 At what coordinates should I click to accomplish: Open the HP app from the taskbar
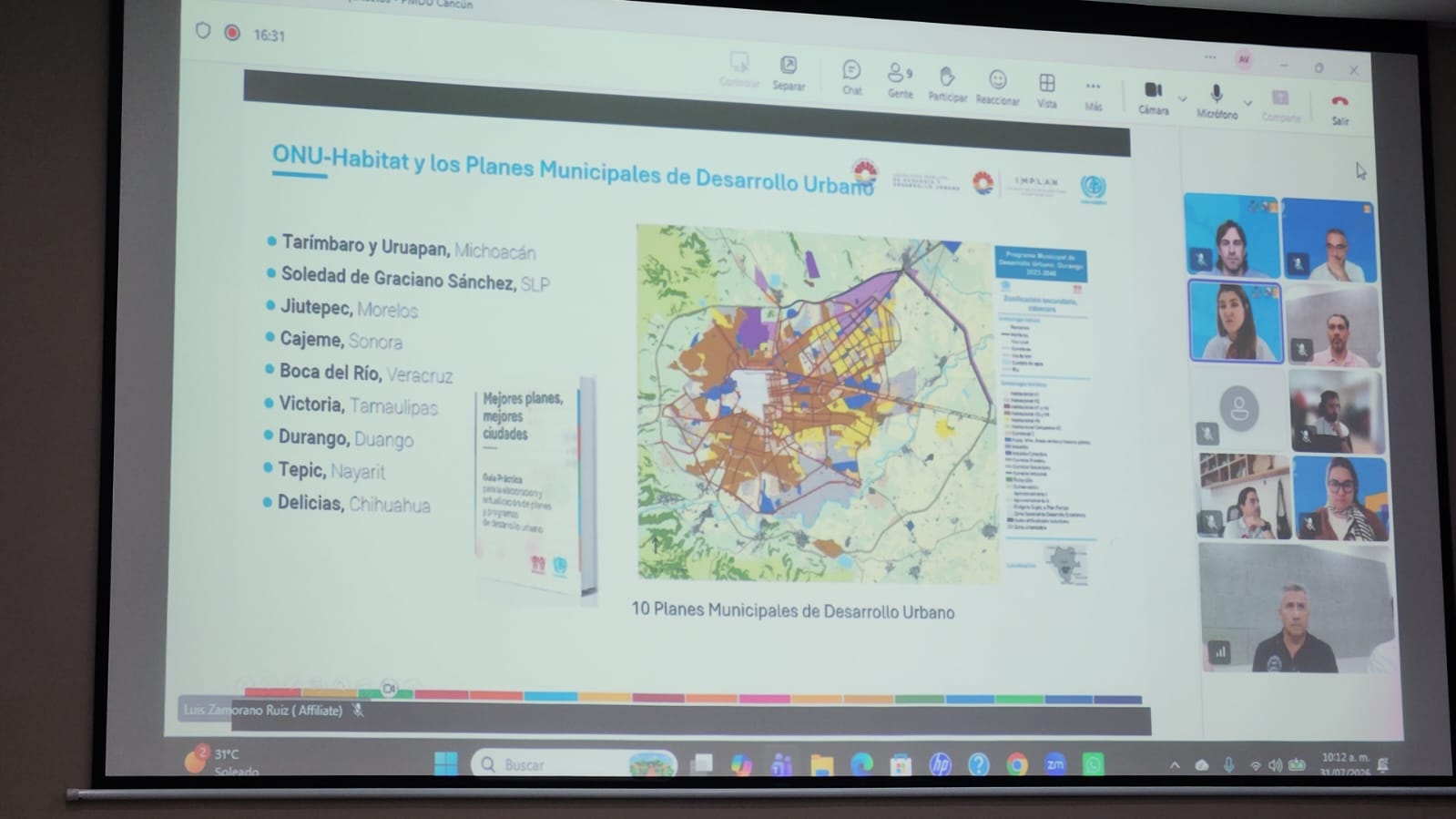940,764
